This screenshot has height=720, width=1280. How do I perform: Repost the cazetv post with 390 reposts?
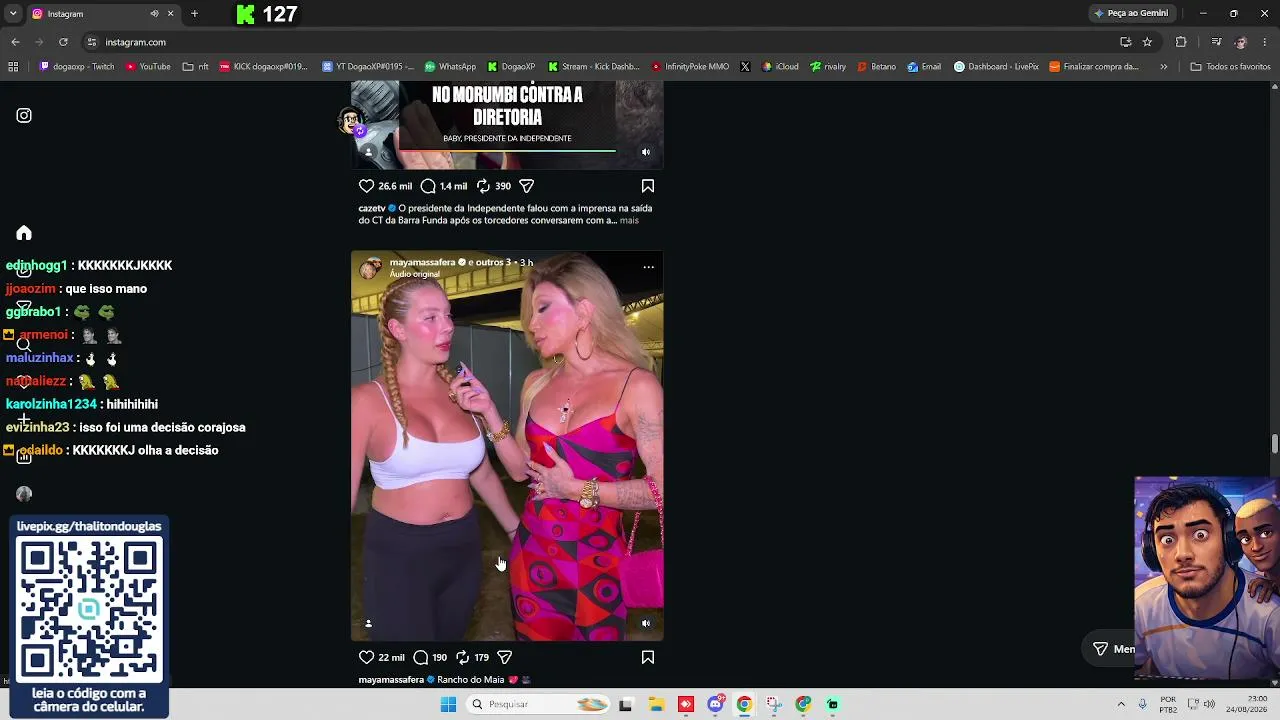(x=483, y=186)
